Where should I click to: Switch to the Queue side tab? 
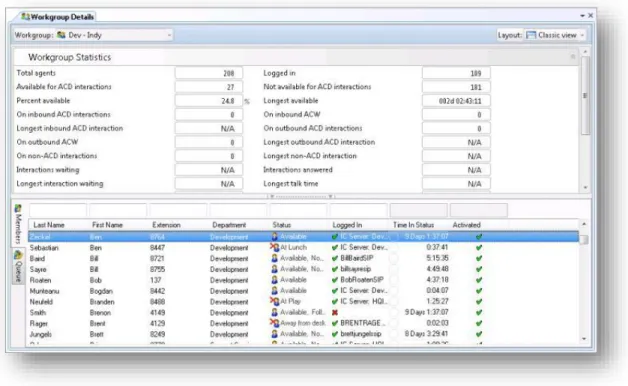pyautogui.click(x=18, y=266)
